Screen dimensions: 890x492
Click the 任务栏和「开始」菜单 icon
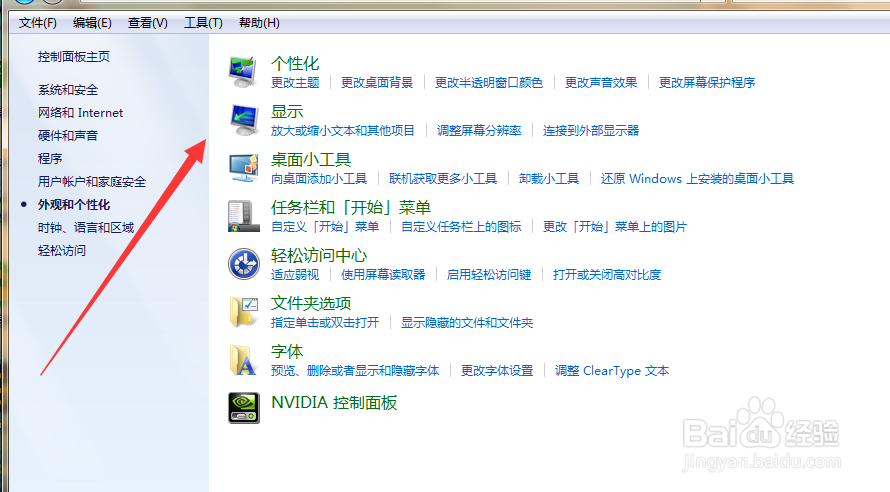click(244, 216)
